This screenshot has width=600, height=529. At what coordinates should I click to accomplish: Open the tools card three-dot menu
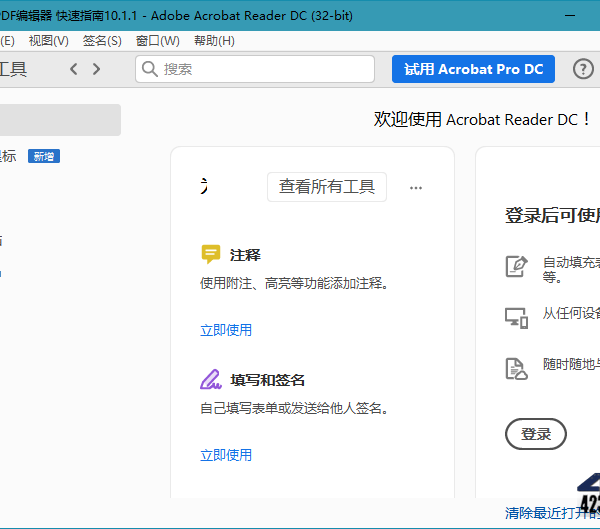416,187
